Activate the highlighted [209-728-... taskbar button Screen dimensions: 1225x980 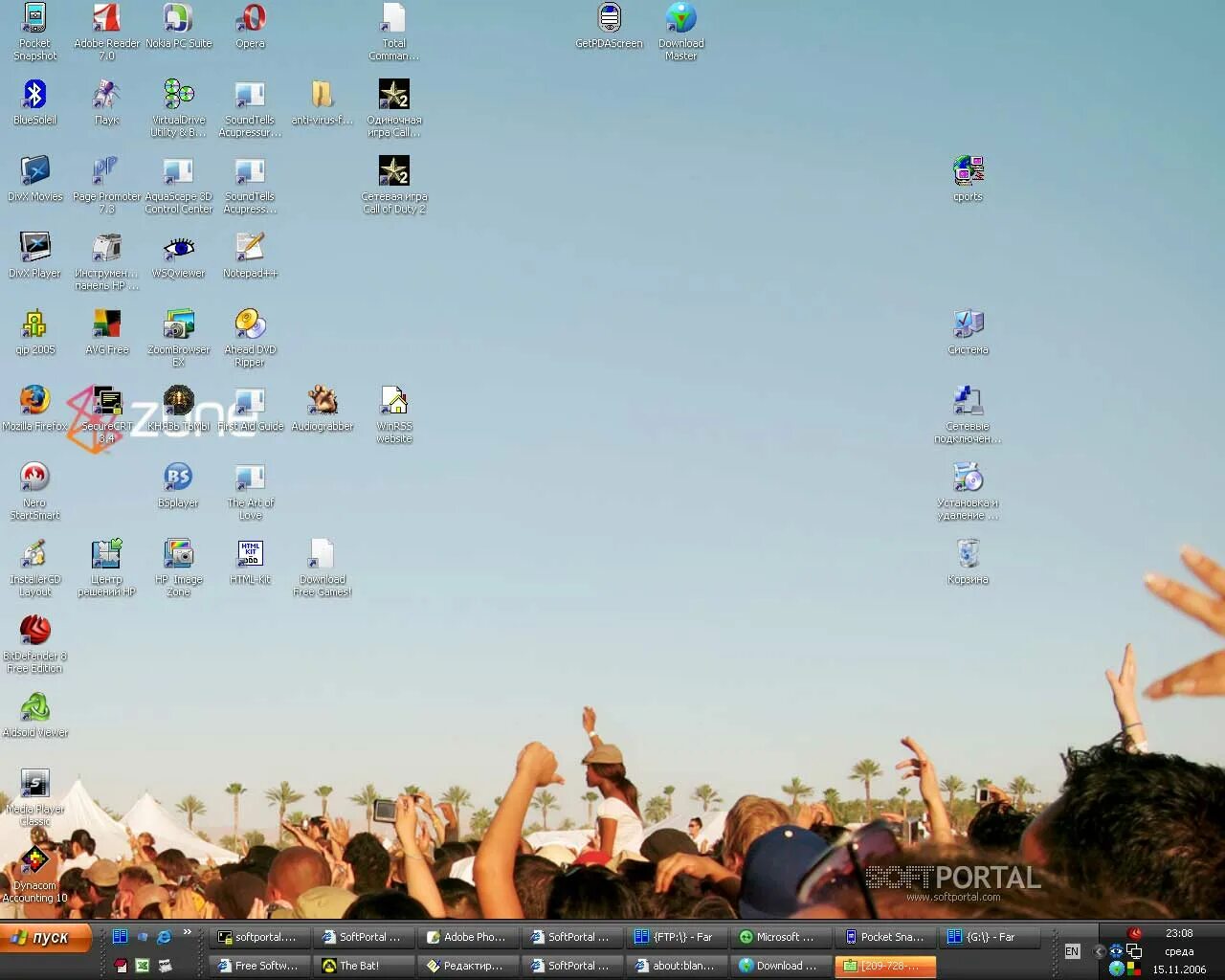[884, 966]
